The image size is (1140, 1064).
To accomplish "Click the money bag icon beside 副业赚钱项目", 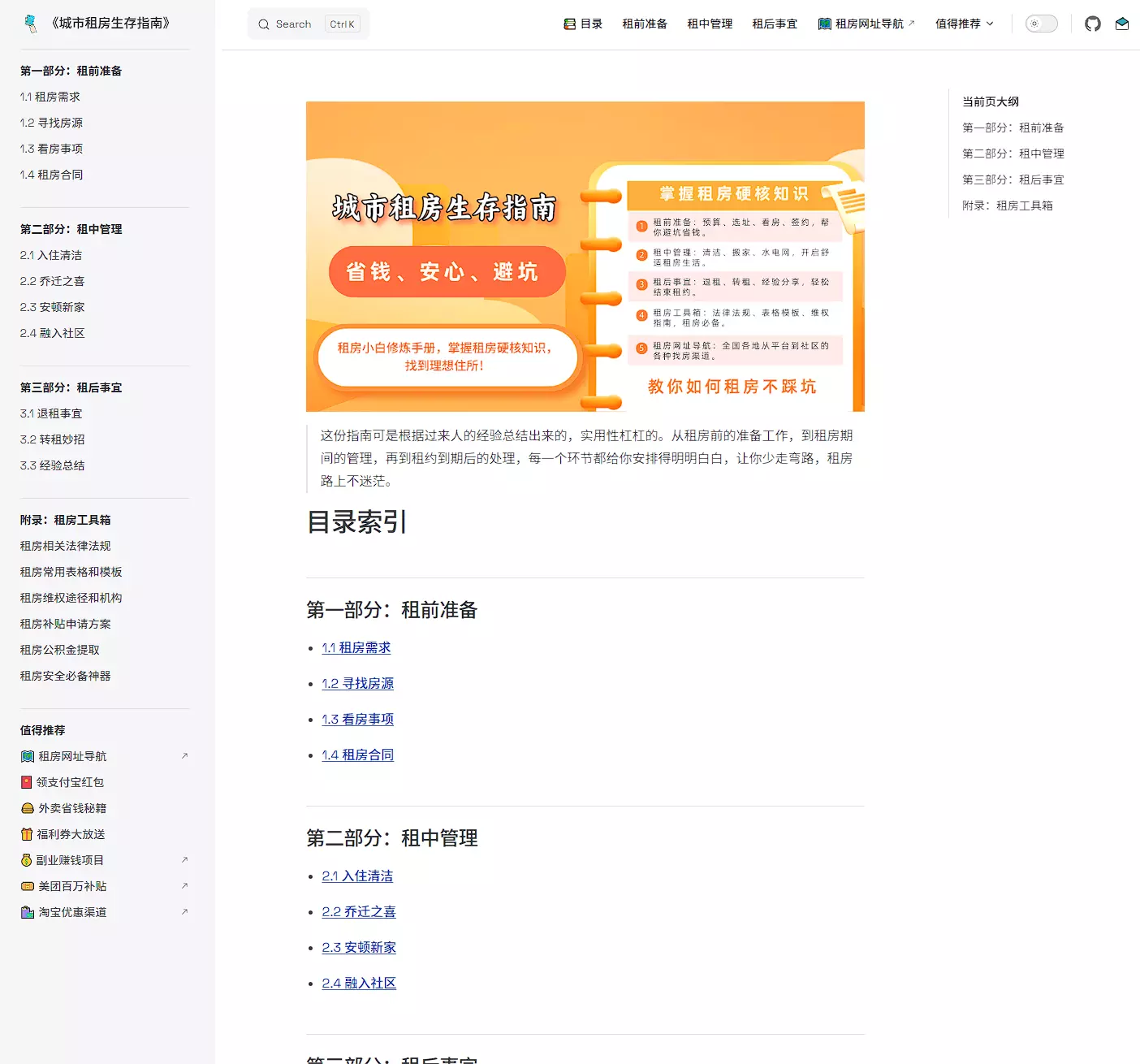I will coord(27,860).
